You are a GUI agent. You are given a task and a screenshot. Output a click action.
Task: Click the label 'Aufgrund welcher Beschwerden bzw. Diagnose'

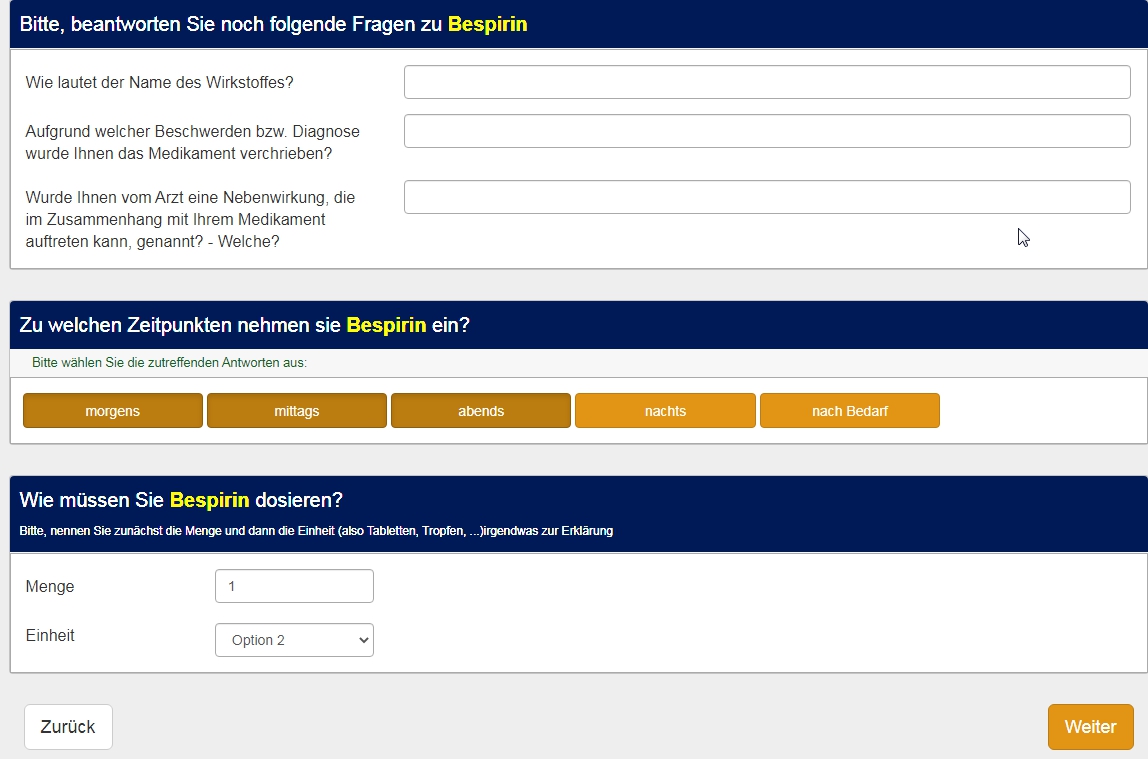[193, 132]
